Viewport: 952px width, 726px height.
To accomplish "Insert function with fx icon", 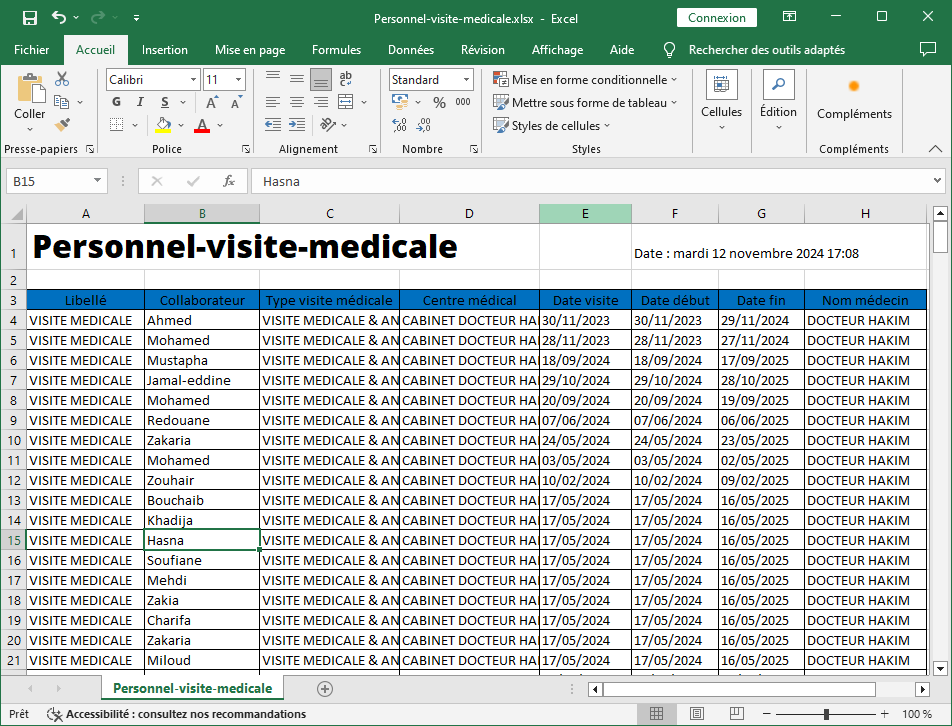I will click(x=229, y=181).
